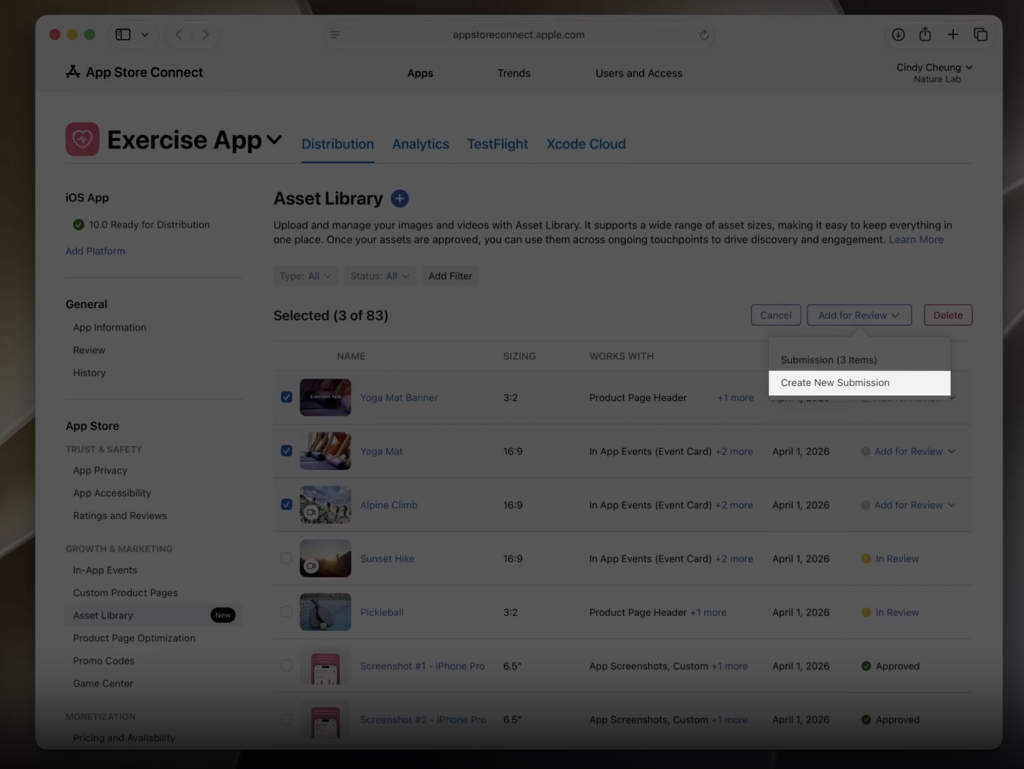Image resolution: width=1024 pixels, height=769 pixels.
Task: Open the Screenshot #1 - iPhone Pro link
Action: [x=423, y=666]
